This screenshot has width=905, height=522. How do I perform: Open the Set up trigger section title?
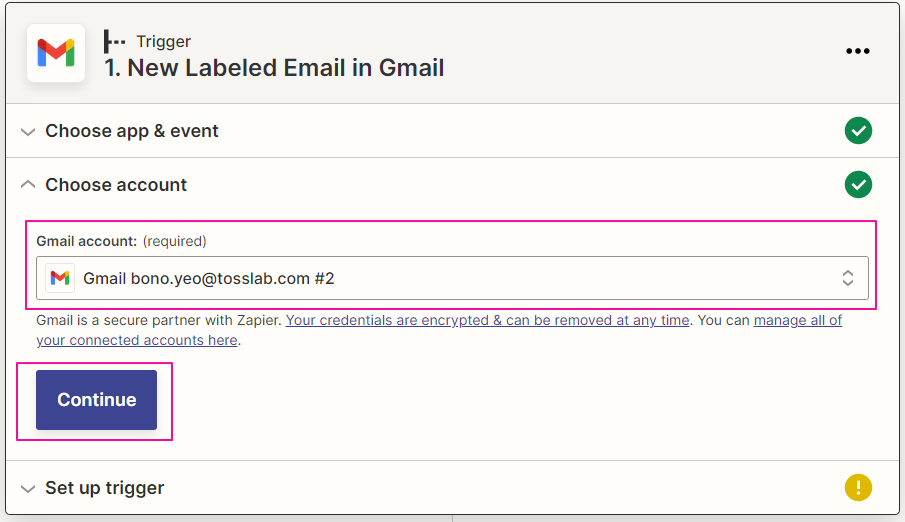click(x=105, y=488)
